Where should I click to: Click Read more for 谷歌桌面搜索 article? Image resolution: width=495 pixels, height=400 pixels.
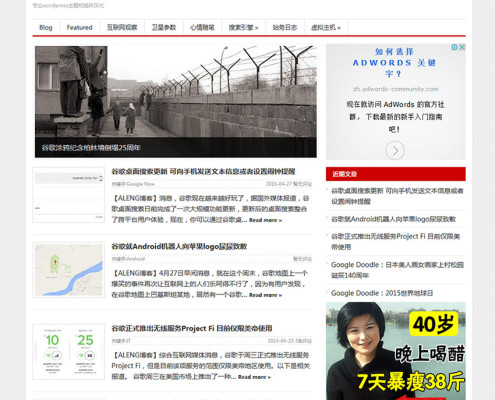pos(265,220)
